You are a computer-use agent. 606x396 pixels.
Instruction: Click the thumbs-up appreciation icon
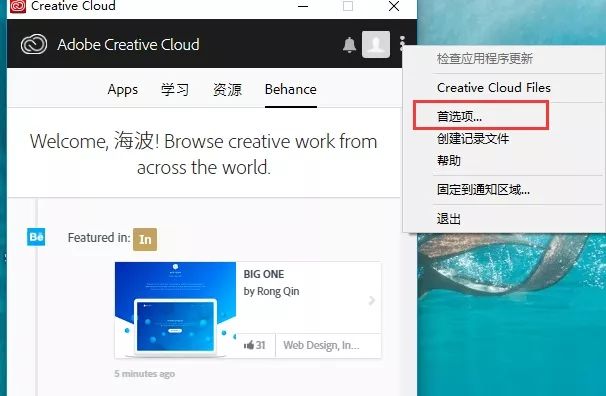point(249,345)
